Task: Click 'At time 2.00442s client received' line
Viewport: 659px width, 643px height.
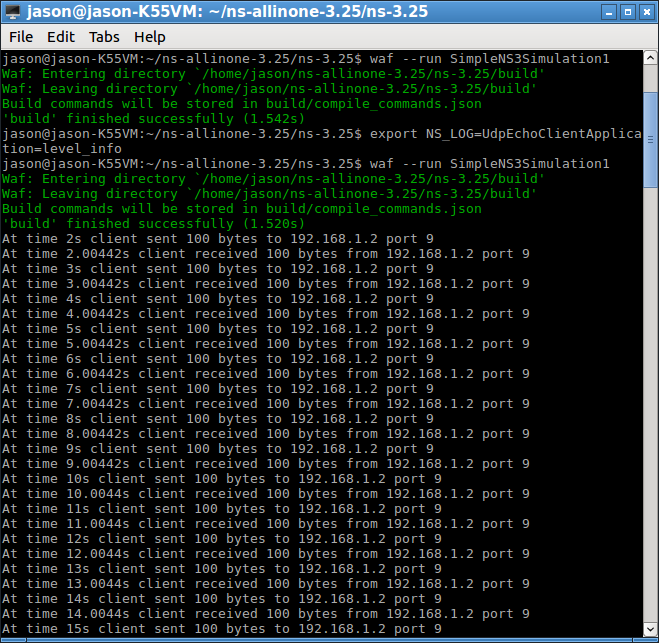Action: [266, 253]
